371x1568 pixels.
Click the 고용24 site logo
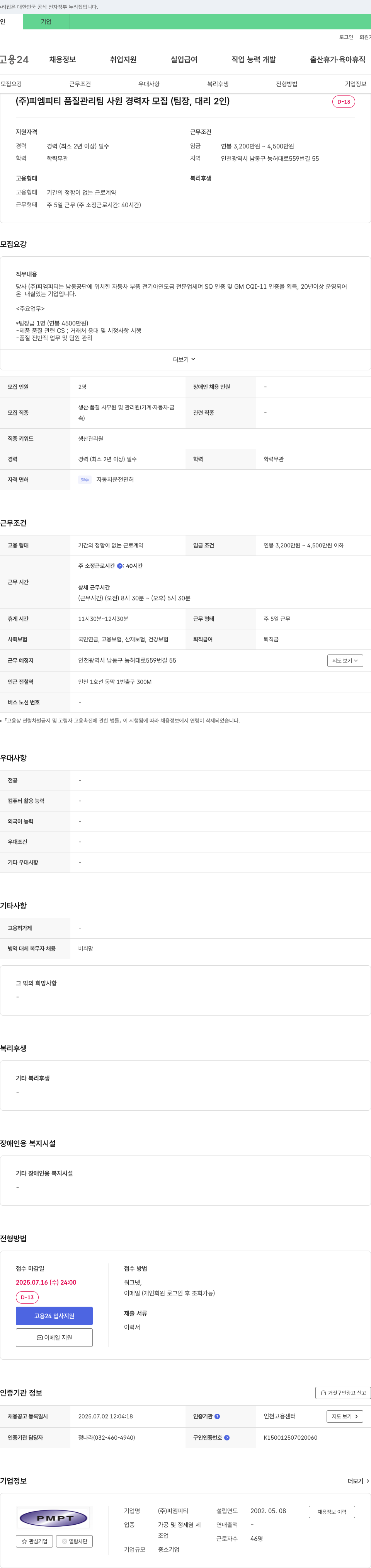click(14, 60)
